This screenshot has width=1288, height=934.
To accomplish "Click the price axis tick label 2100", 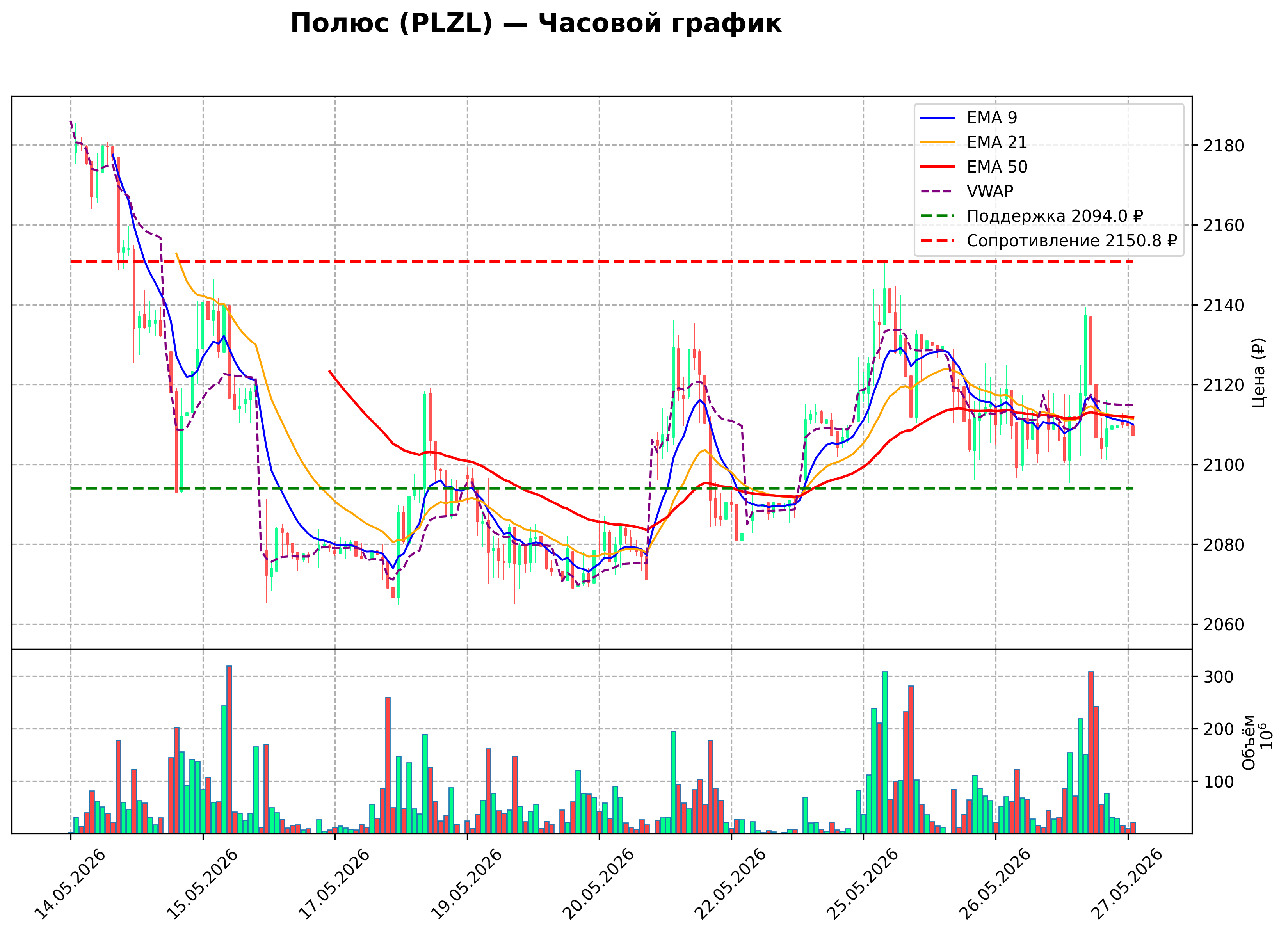I will tap(1224, 465).
